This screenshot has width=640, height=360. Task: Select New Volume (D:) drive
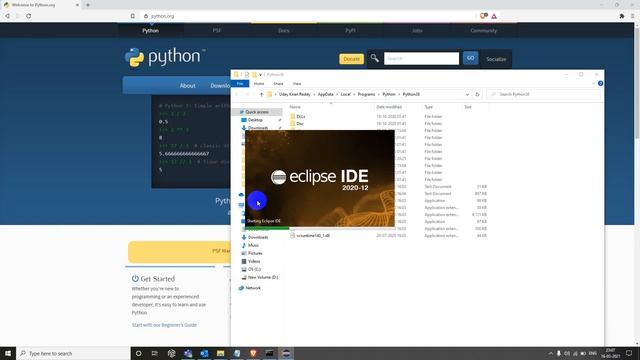pos(263,277)
